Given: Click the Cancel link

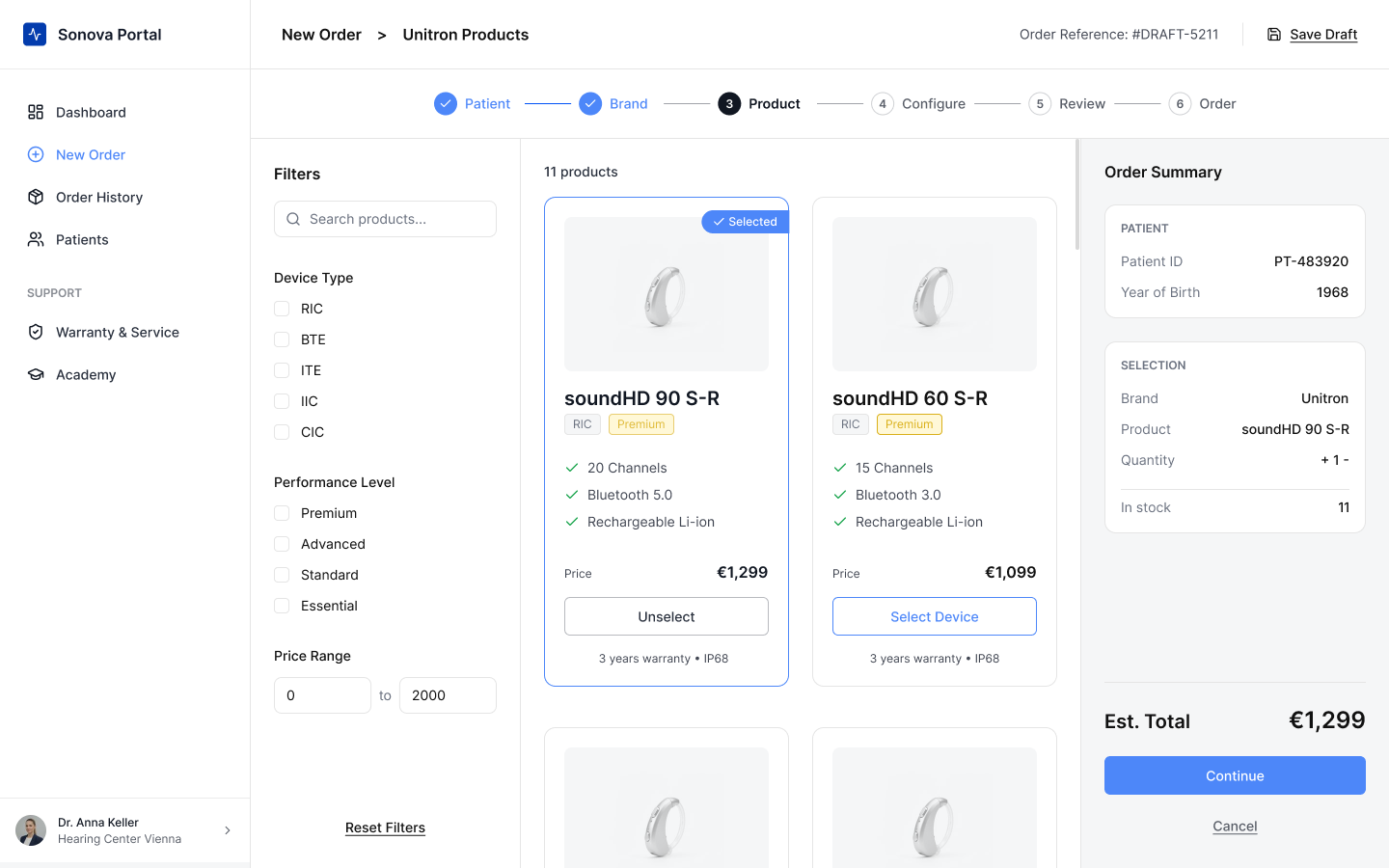Looking at the screenshot, I should tap(1235, 827).
